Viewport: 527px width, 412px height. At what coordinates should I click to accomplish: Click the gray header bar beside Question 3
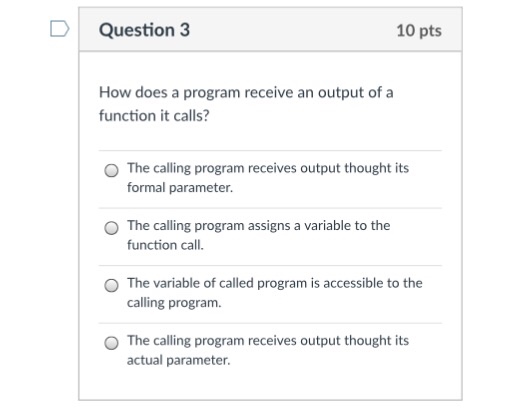pos(292,30)
